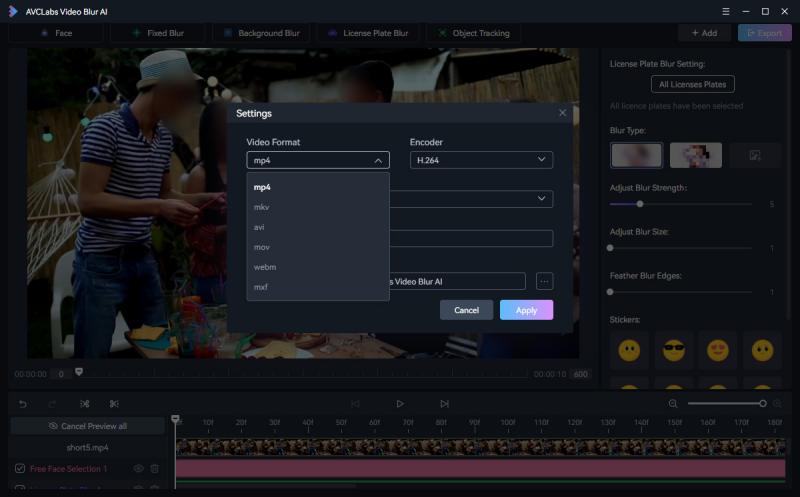Click the Adjust Blur Size slider handle
The image size is (800, 497).
click(x=610, y=248)
